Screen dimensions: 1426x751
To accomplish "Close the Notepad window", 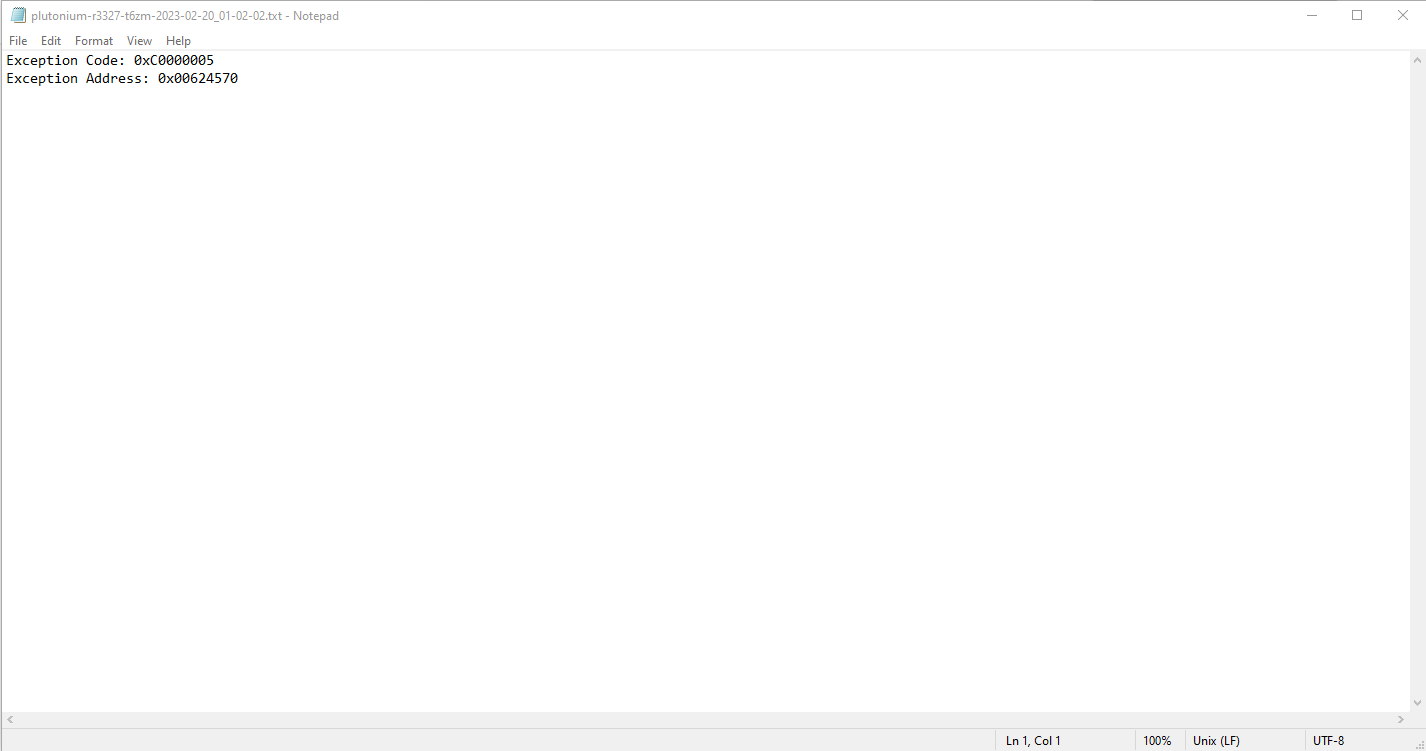I will tap(1402, 15).
